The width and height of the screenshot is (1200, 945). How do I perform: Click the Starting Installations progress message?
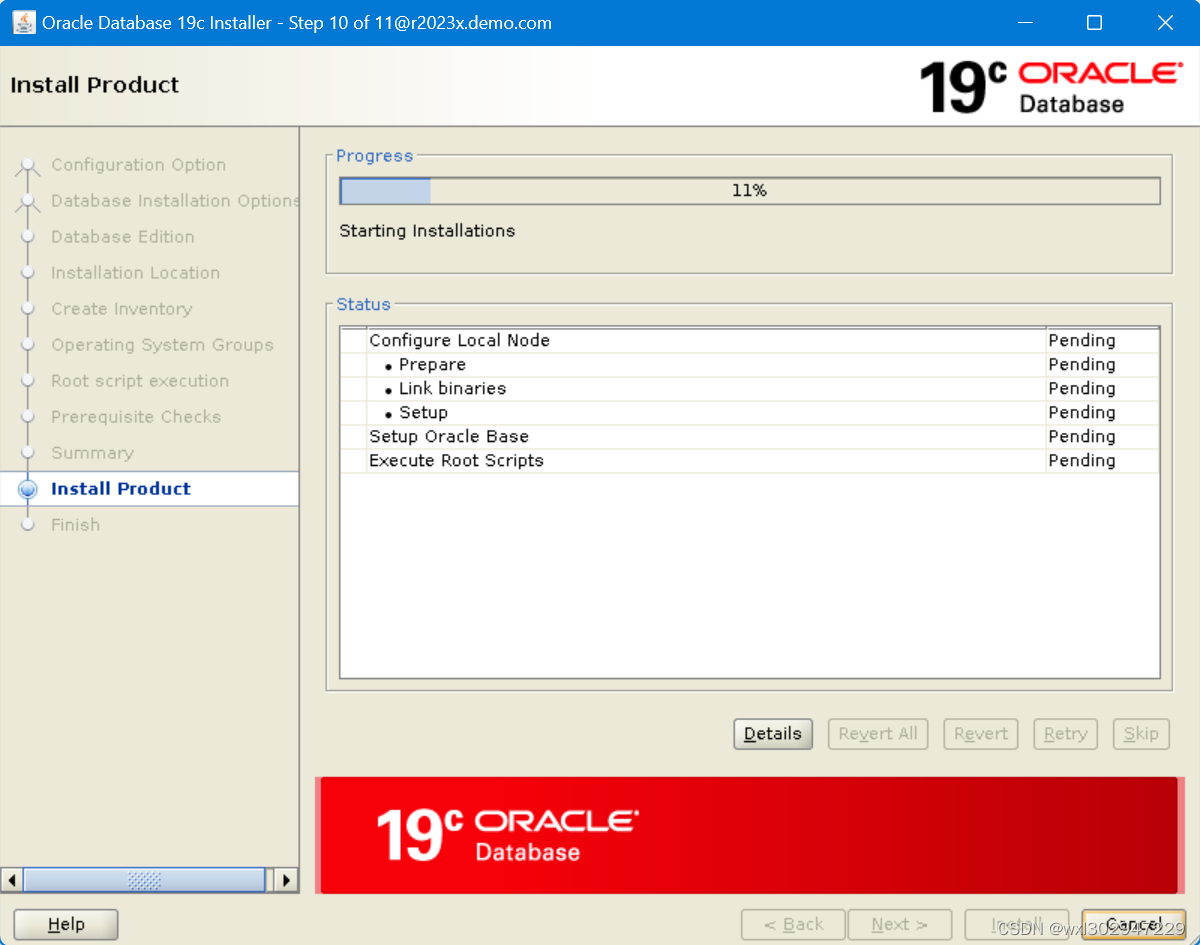click(427, 231)
